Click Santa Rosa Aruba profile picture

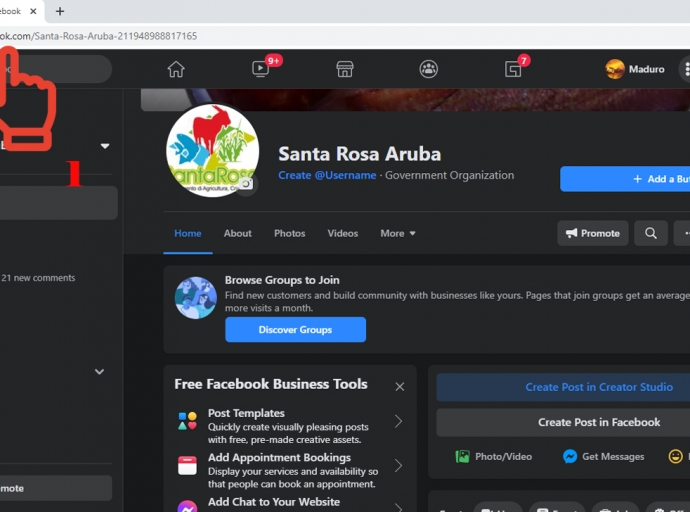click(x=213, y=150)
